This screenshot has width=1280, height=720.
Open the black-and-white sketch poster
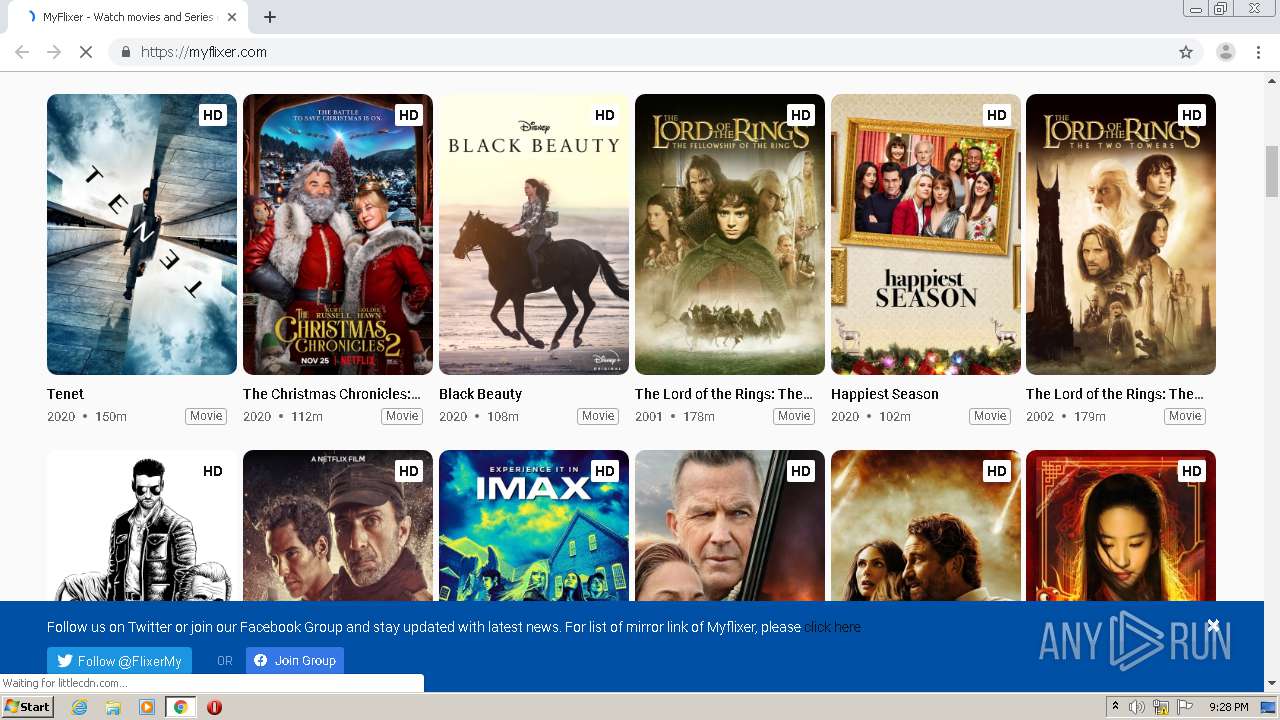click(142, 525)
